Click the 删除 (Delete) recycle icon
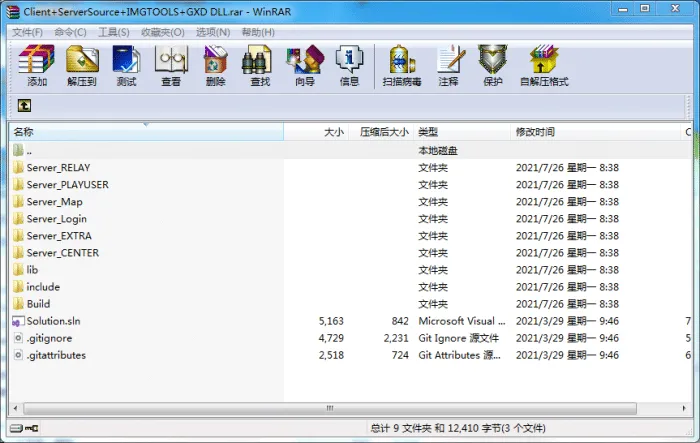The height and width of the screenshot is (443, 700). tap(216, 65)
